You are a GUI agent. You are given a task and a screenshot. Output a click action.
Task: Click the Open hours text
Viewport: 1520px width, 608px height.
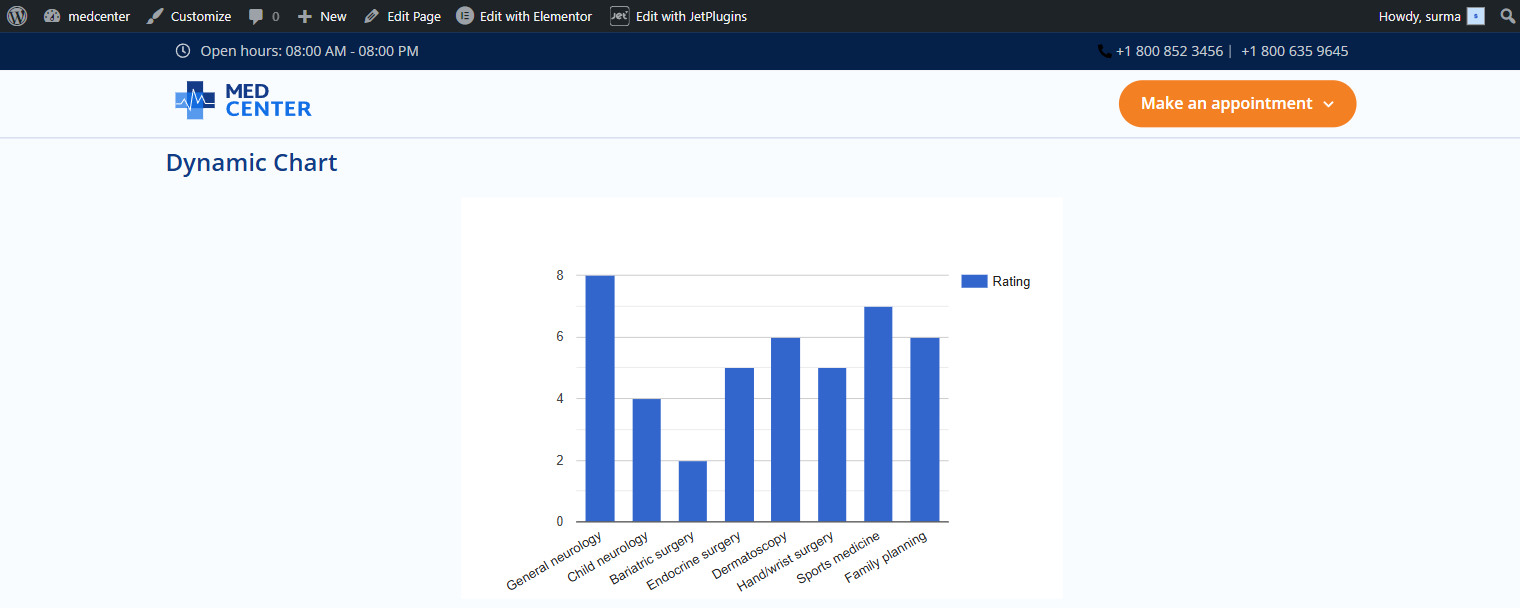309,51
